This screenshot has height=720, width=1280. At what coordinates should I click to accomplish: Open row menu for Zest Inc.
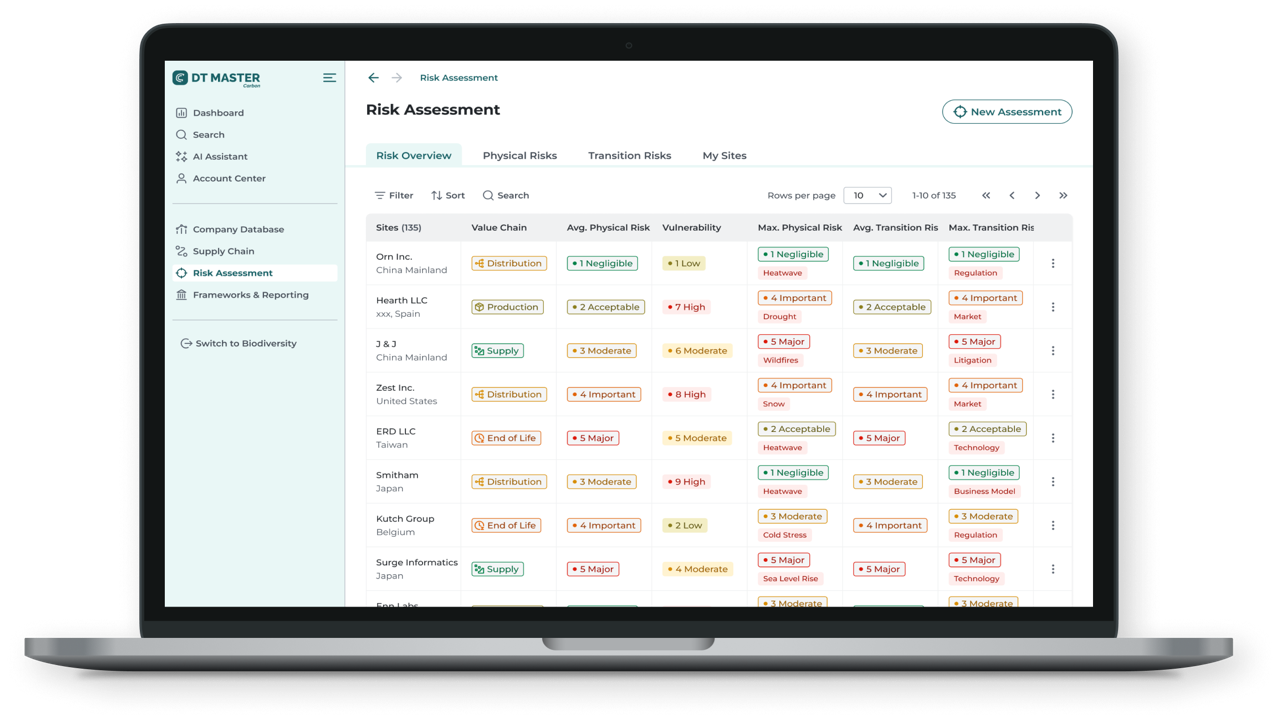pyautogui.click(x=1053, y=395)
